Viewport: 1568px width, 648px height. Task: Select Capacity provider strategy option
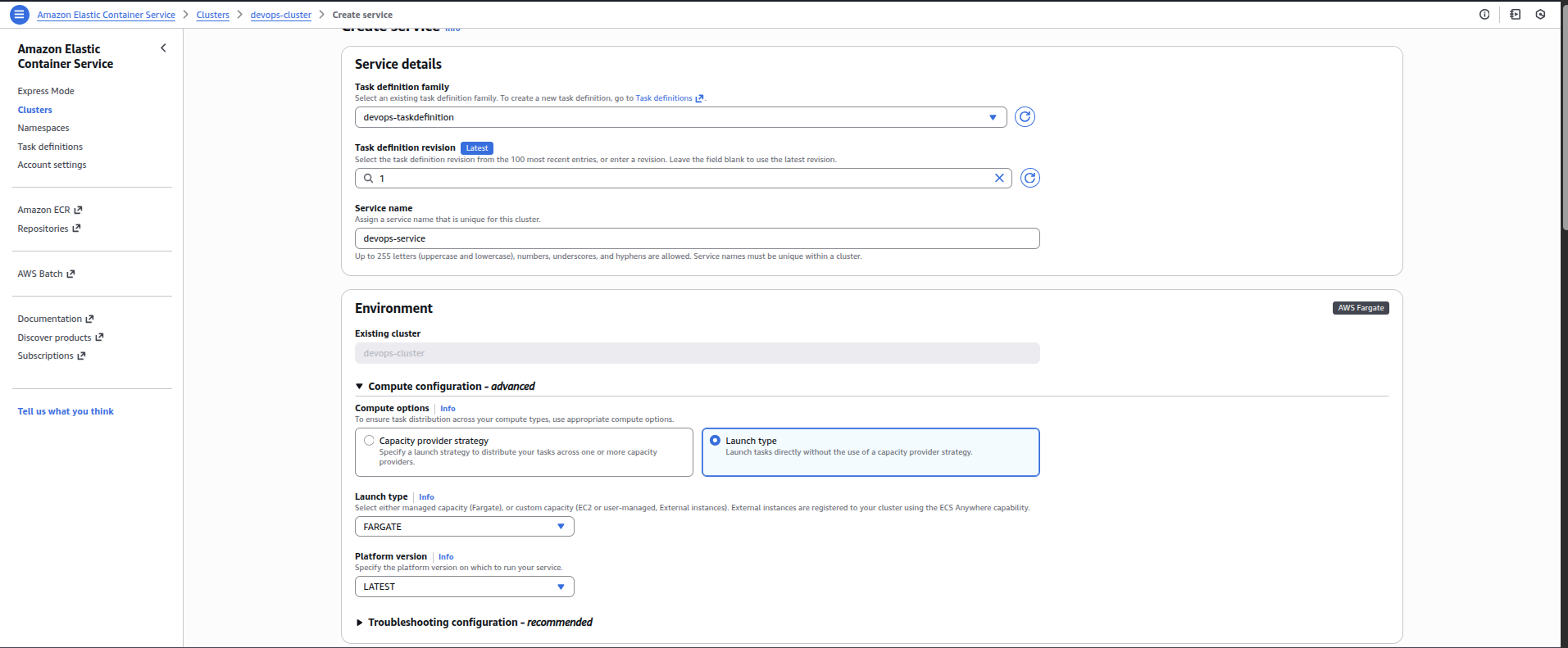(x=524, y=452)
